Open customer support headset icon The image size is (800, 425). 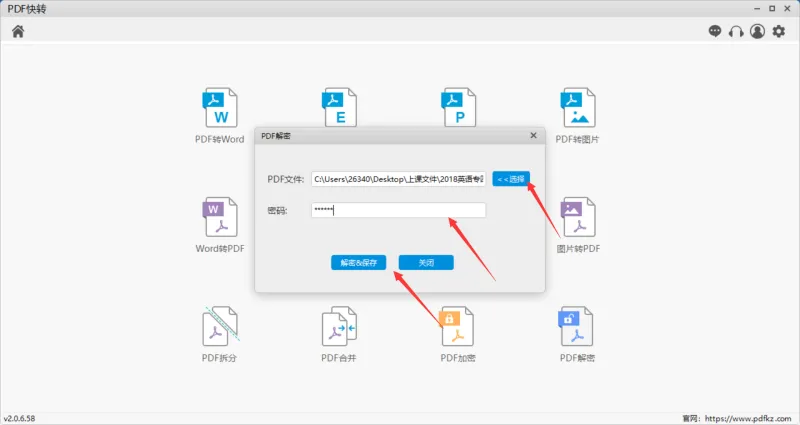click(736, 32)
